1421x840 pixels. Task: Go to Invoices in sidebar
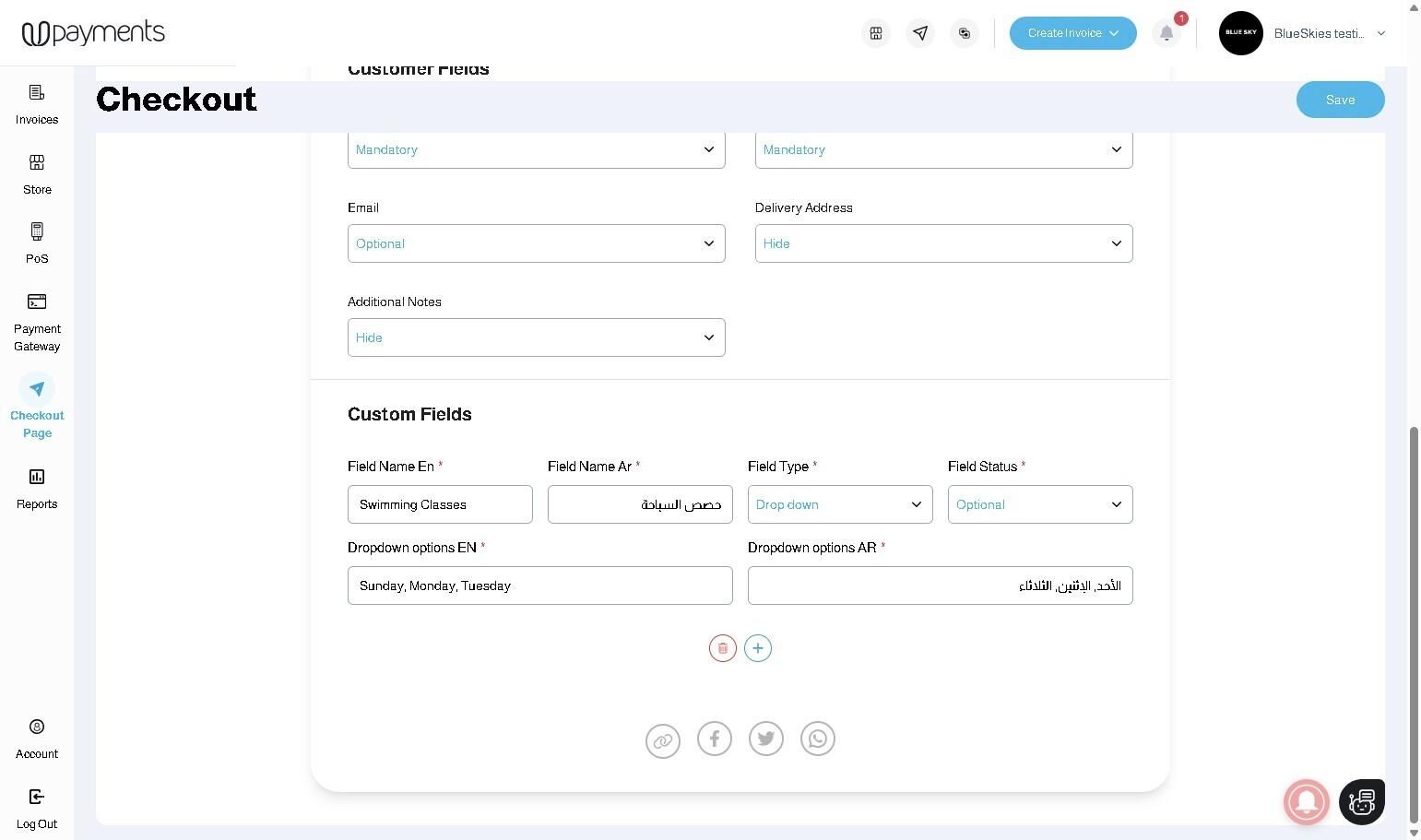coord(37,104)
